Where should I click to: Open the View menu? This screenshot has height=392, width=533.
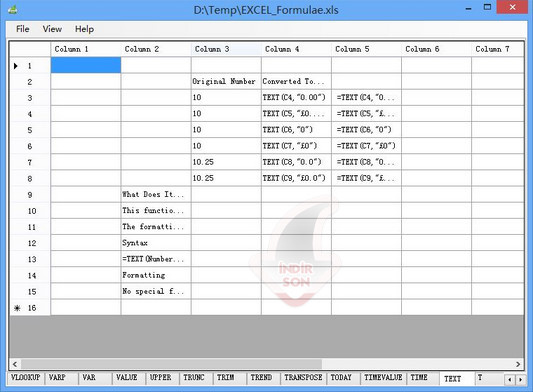(52, 29)
